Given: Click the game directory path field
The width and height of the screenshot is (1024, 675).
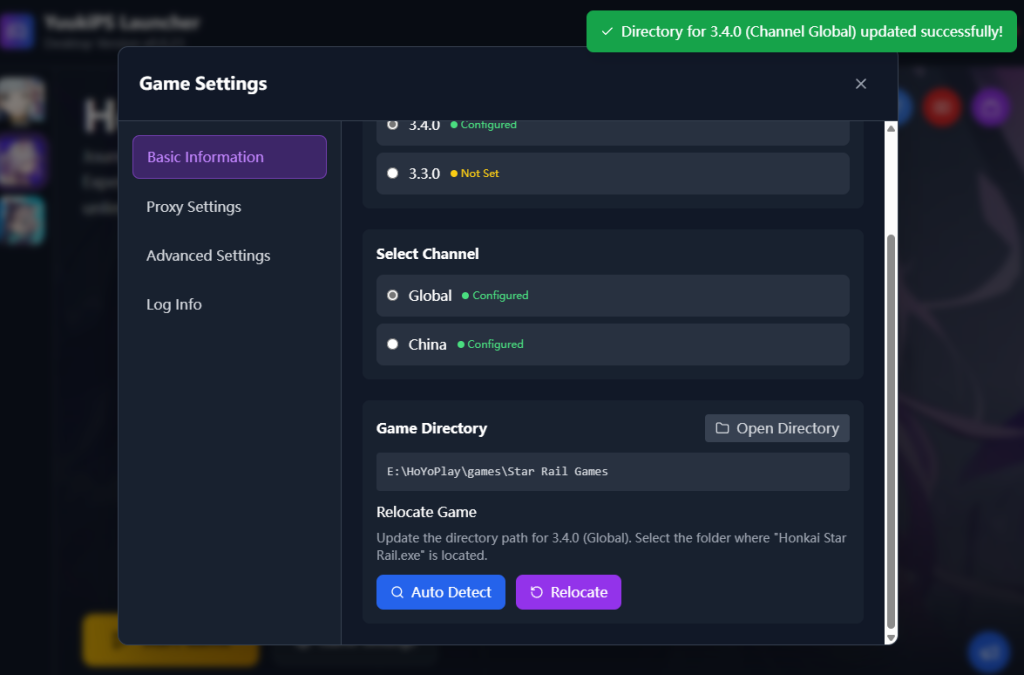Looking at the screenshot, I should (612, 472).
